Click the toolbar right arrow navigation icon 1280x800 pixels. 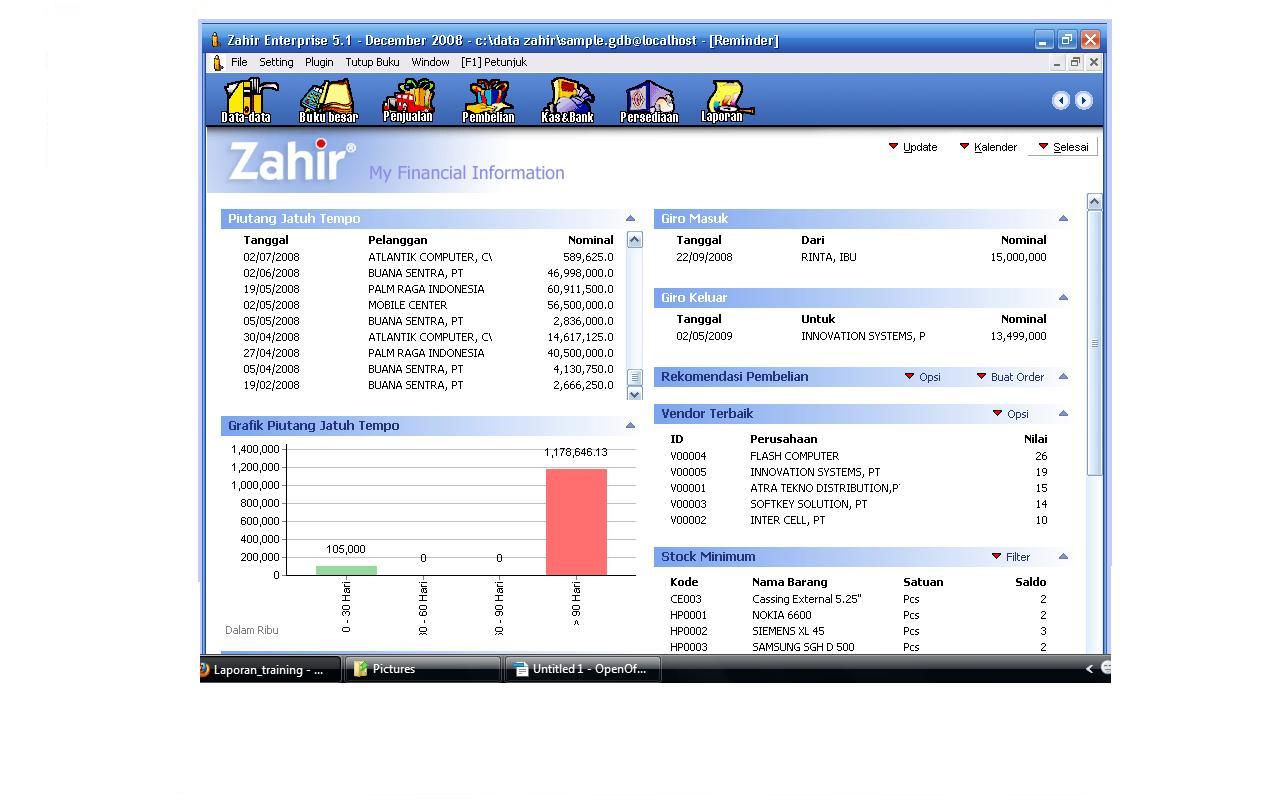pos(1084,100)
